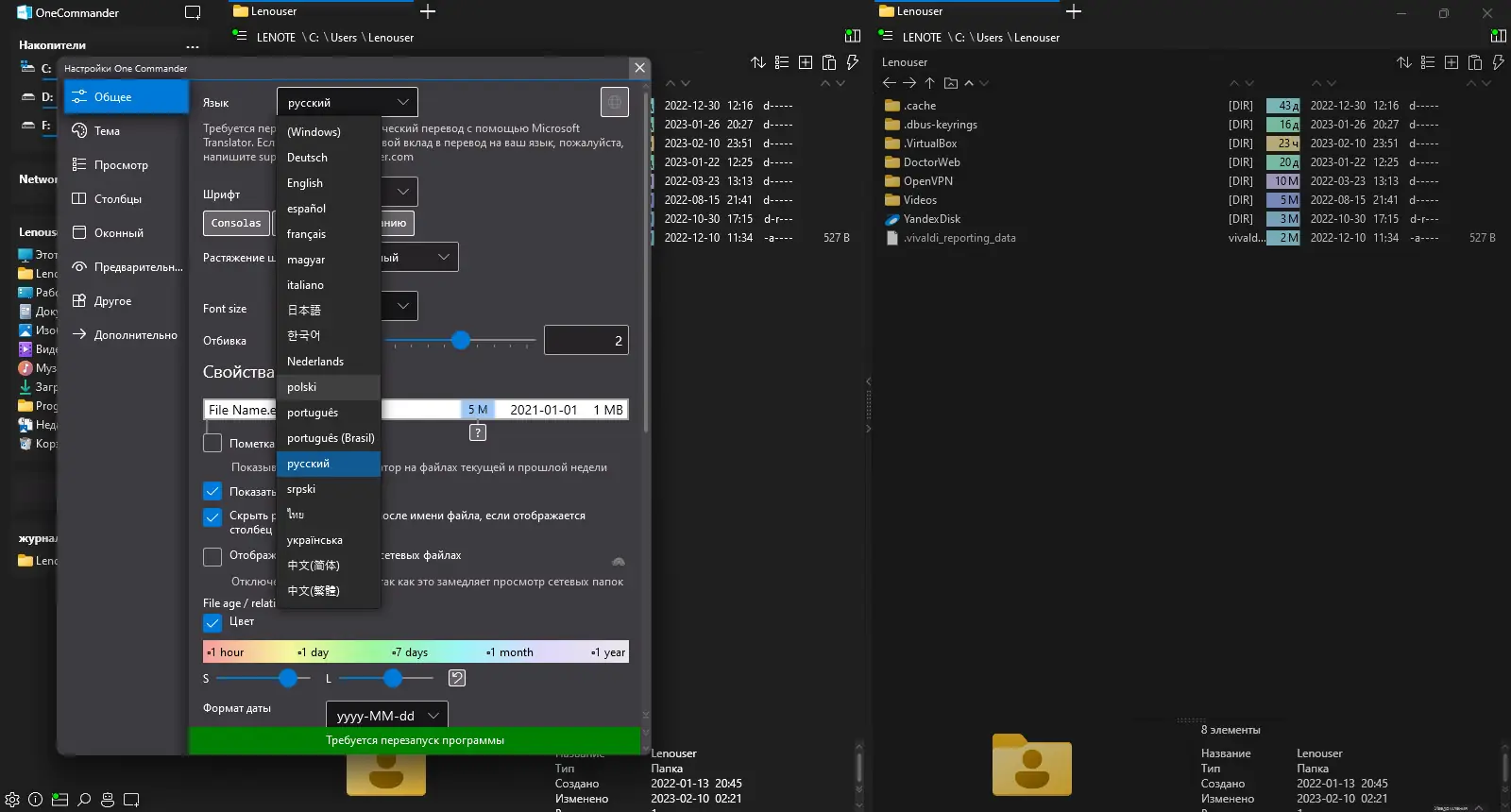
Task: Adjust the Отбивка padding slider
Action: click(461, 340)
